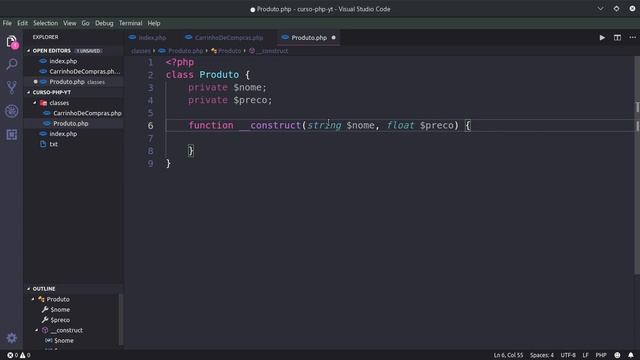The image size is (640, 360).
Task: Select $nome parameter under __construct in Outline
Action: coord(64,340)
